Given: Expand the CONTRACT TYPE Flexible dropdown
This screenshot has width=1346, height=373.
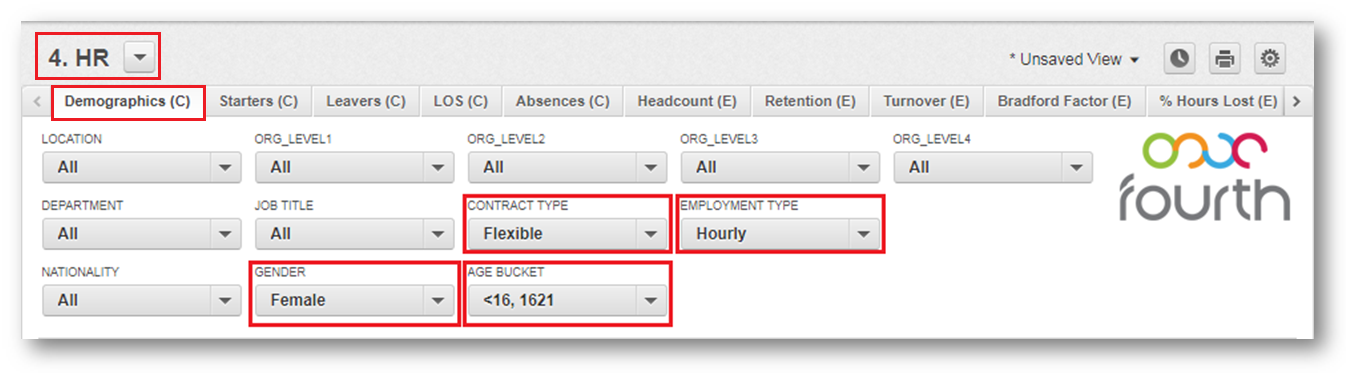Looking at the screenshot, I should 567,233.
